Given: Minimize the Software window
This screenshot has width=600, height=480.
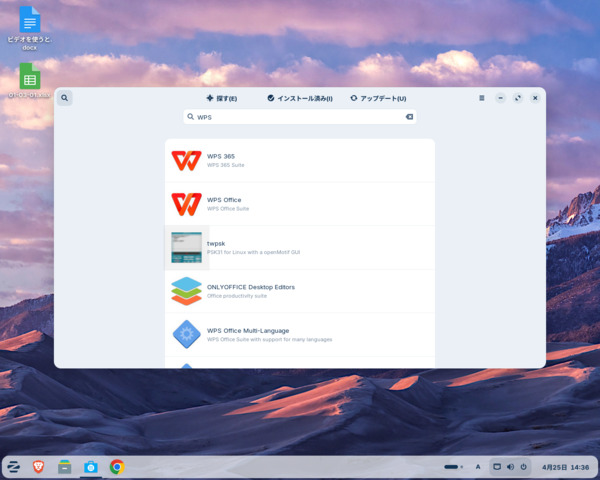Looking at the screenshot, I should [500, 98].
